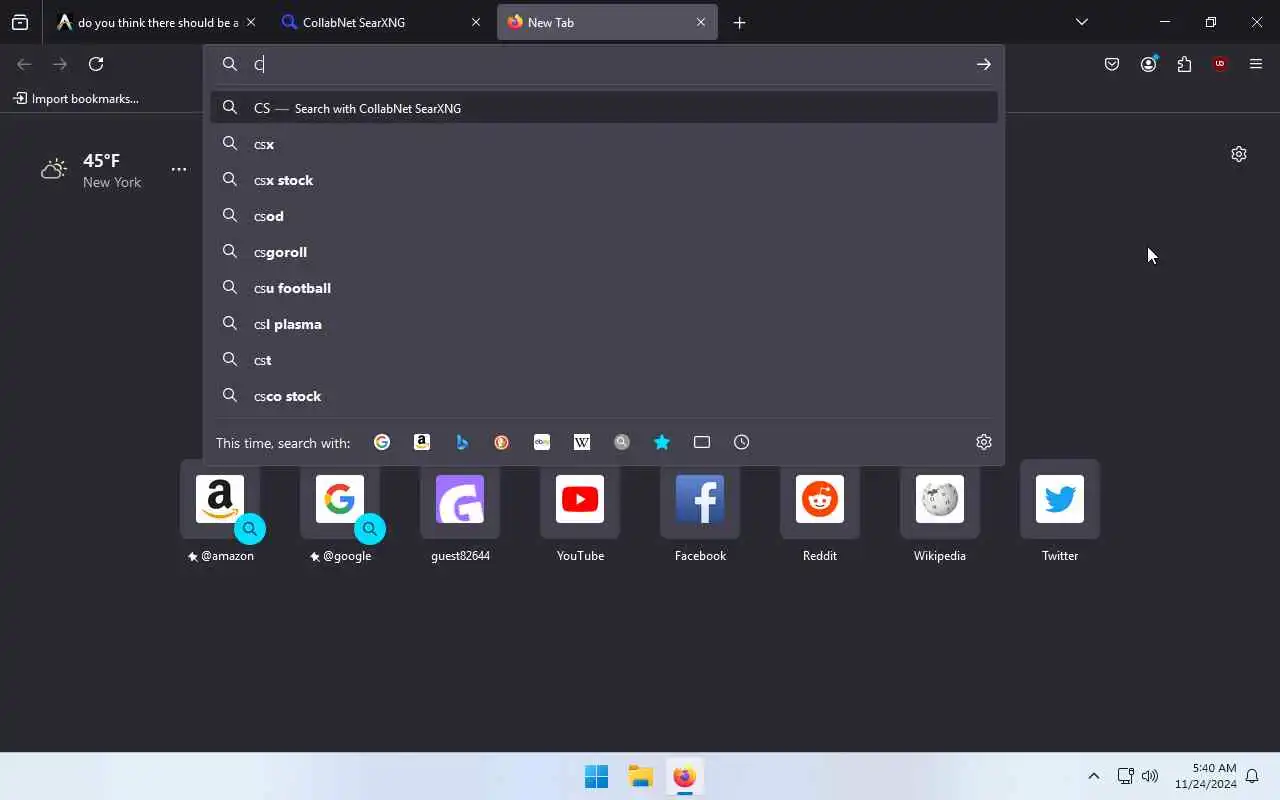Reload the current page
Screen dimensions: 1280x800
(x=96, y=64)
